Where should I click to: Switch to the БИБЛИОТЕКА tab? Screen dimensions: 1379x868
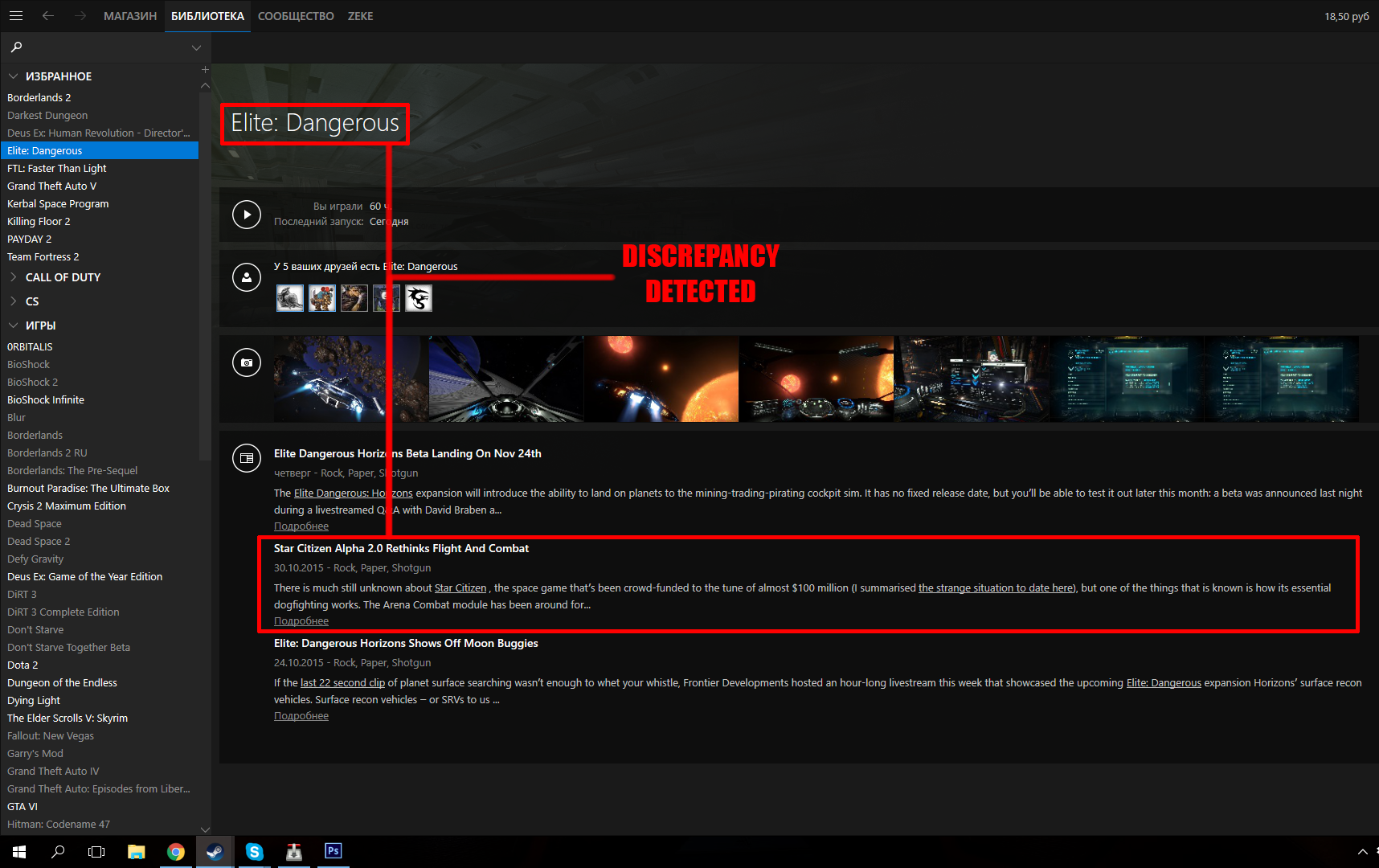click(x=207, y=16)
